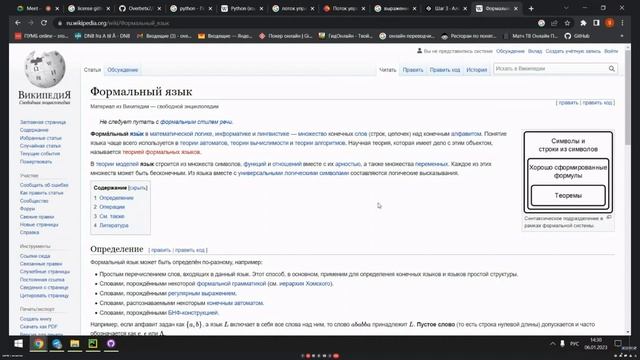
Task: Open the notification center icon
Action: 618,343
